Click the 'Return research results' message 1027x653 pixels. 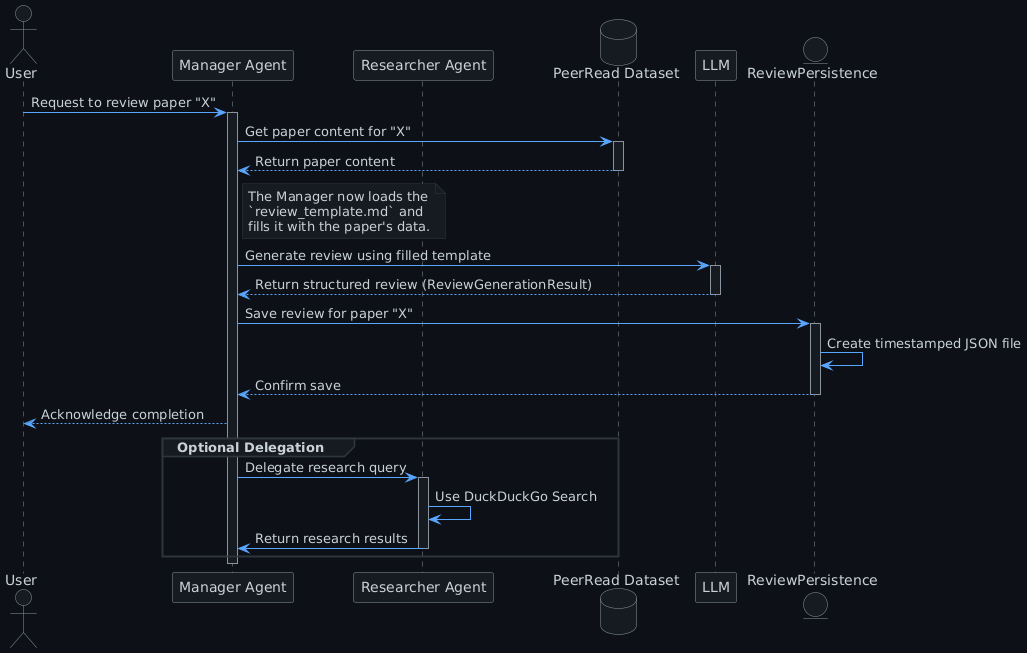331,538
